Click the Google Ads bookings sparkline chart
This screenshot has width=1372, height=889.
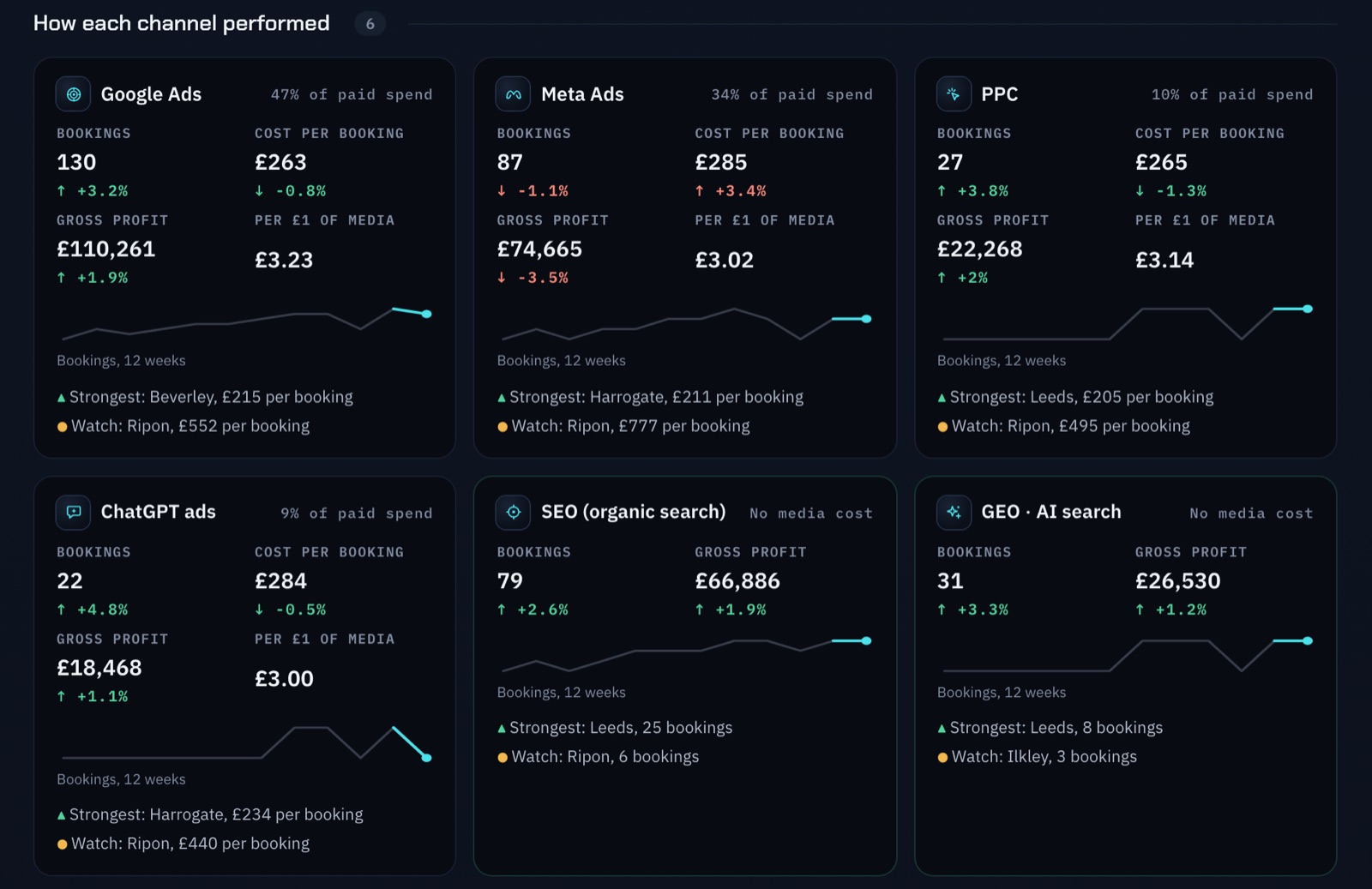[245, 323]
